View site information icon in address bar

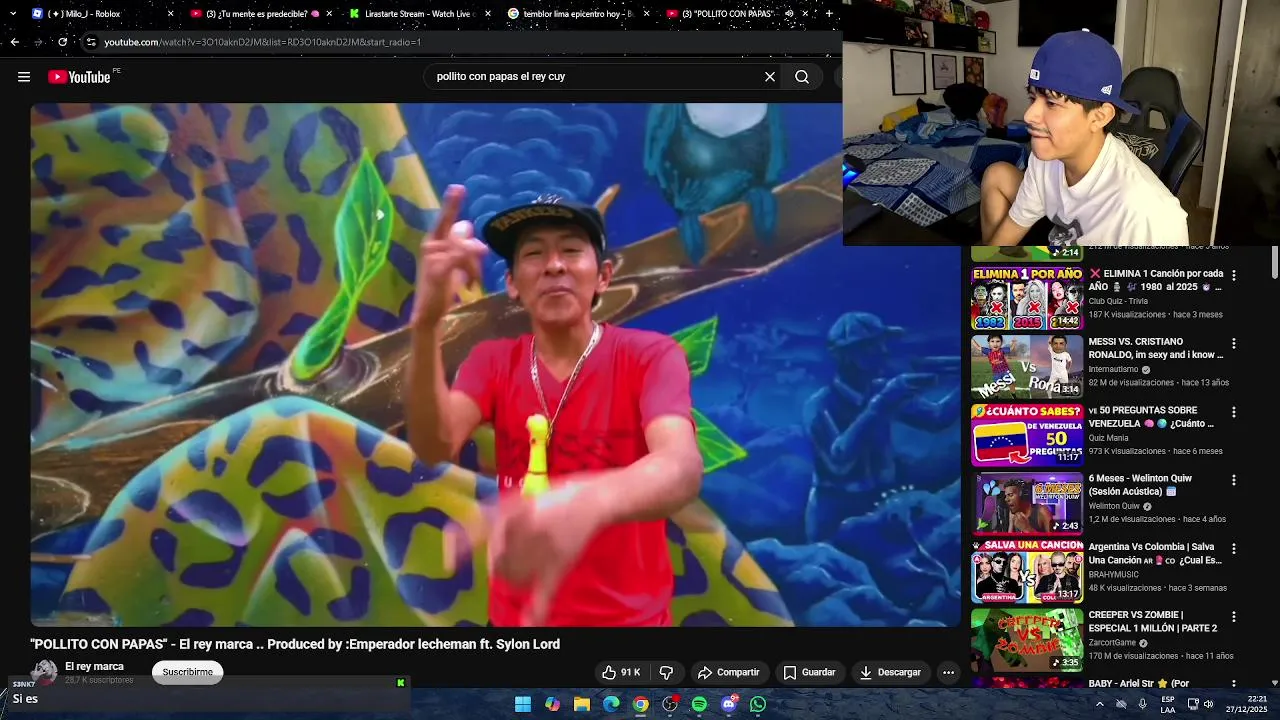pyautogui.click(x=91, y=42)
